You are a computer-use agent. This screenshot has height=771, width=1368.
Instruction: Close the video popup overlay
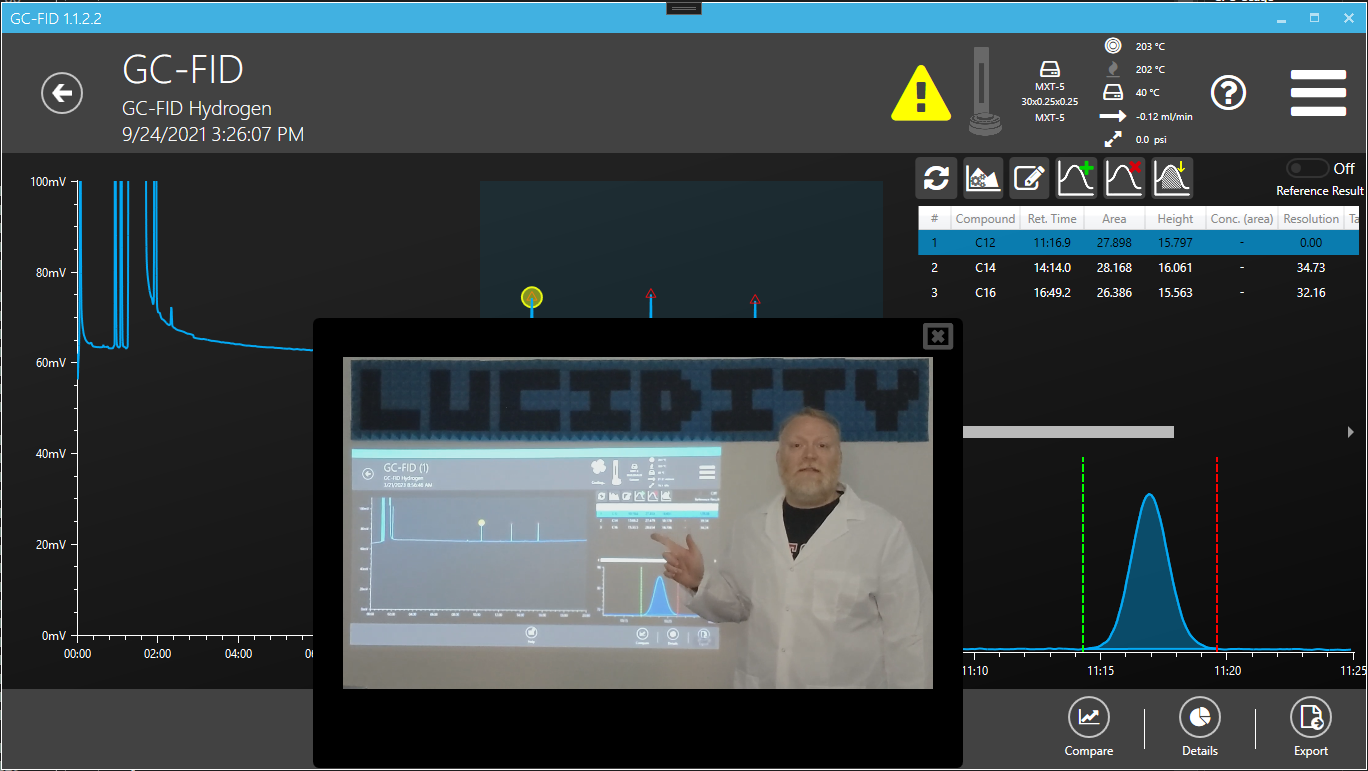937,337
